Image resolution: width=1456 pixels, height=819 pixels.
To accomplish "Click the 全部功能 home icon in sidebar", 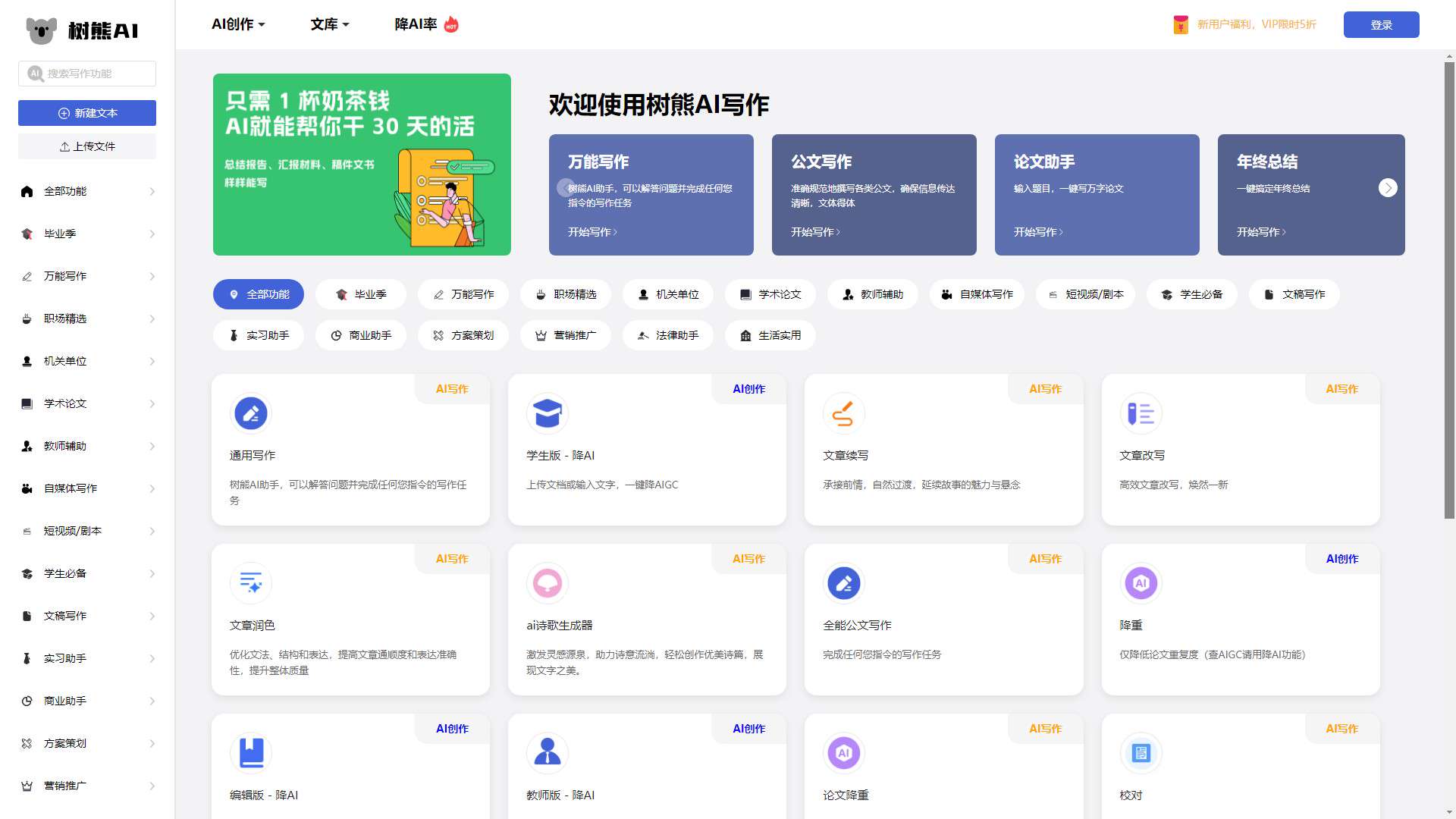I will (x=27, y=191).
